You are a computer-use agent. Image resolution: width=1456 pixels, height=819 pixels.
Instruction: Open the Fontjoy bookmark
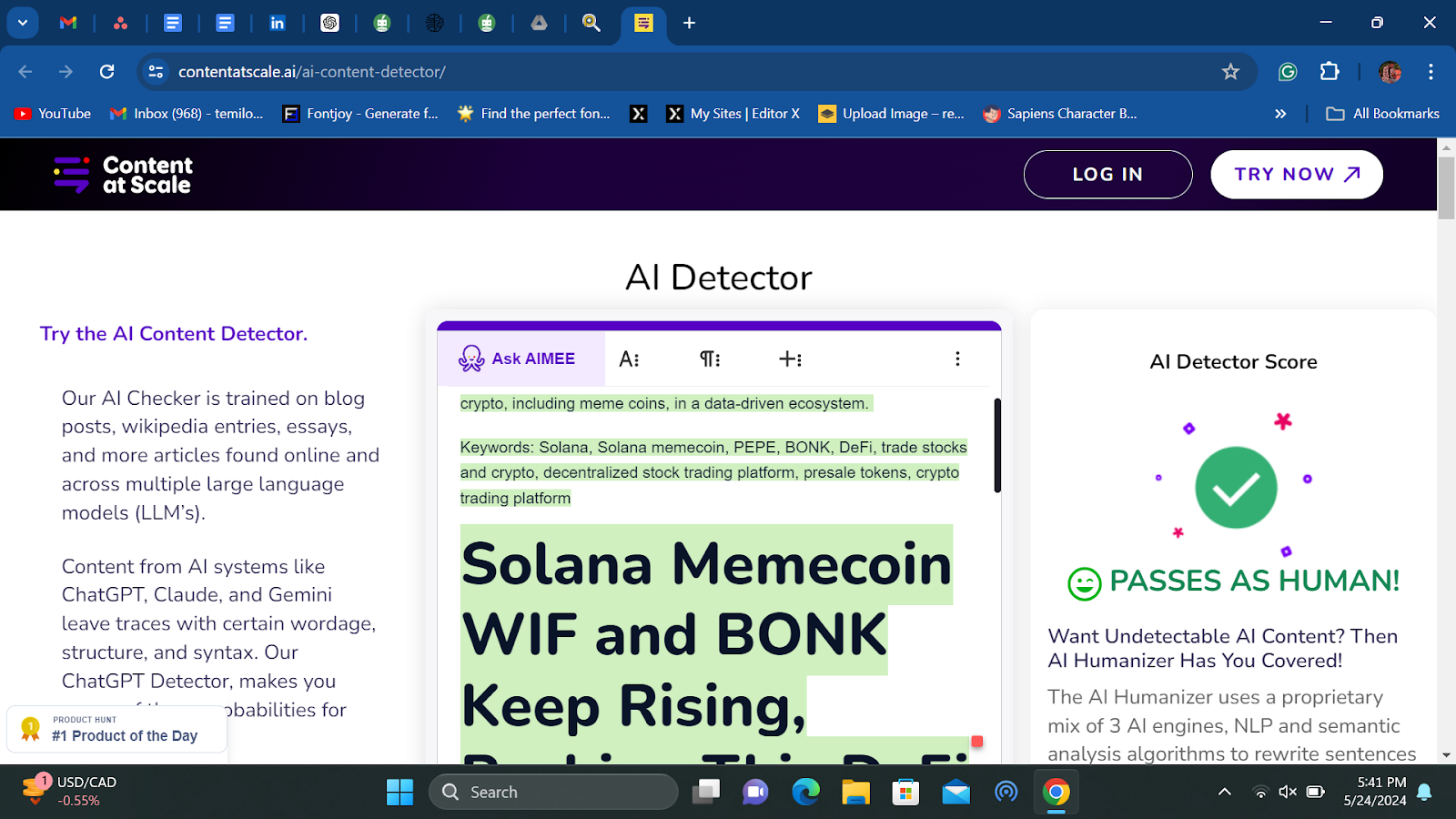pyautogui.click(x=360, y=114)
